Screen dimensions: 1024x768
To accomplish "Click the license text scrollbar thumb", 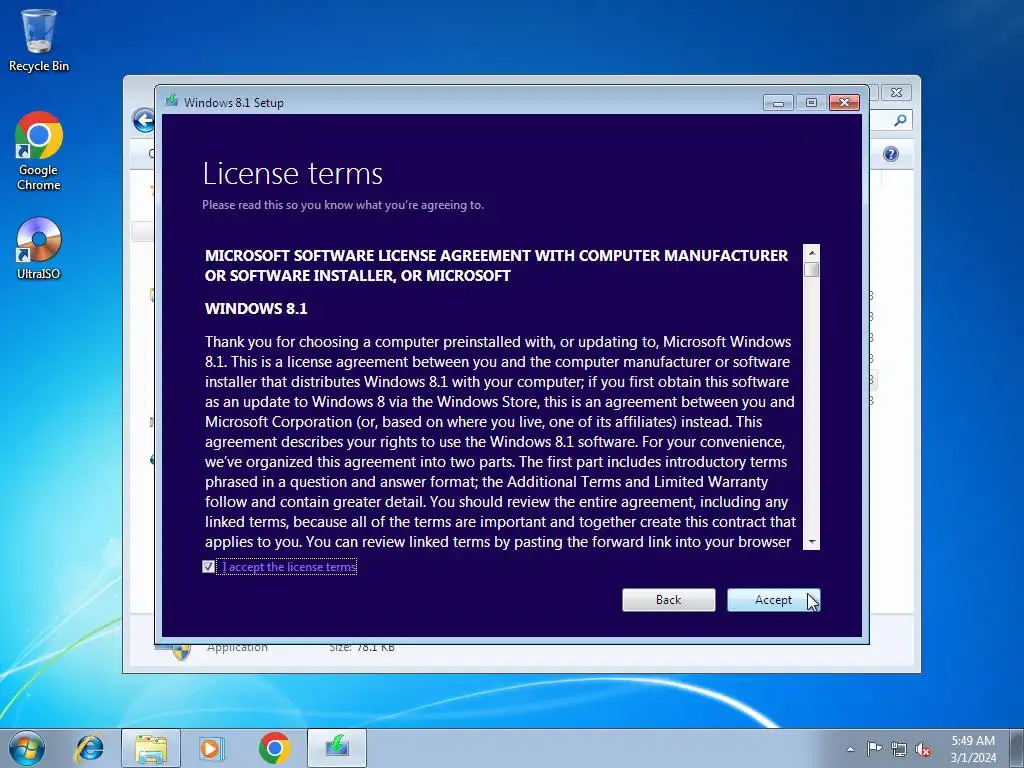I will [812, 270].
